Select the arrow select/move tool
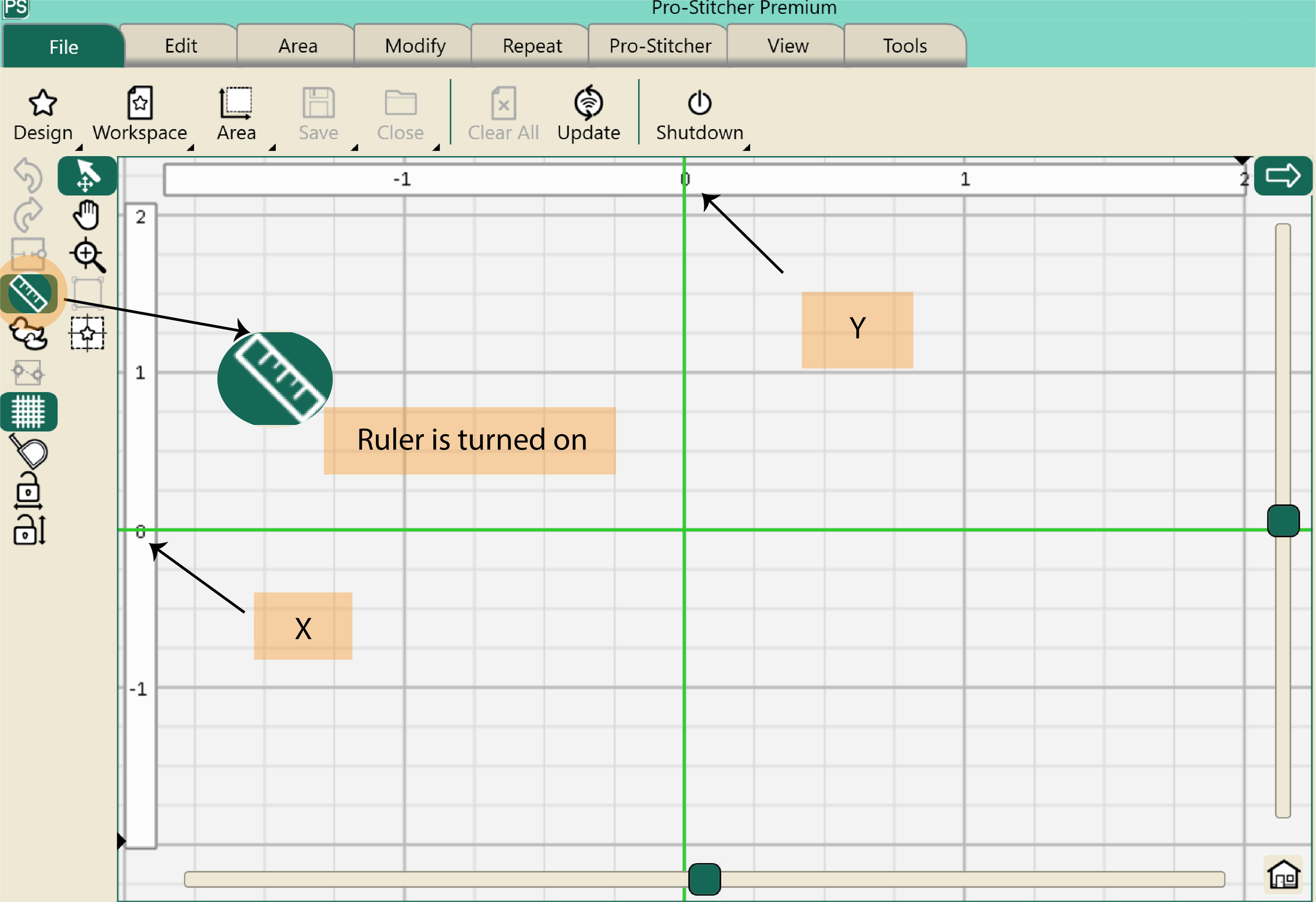Screen dimensions: 1316x902 (87, 176)
